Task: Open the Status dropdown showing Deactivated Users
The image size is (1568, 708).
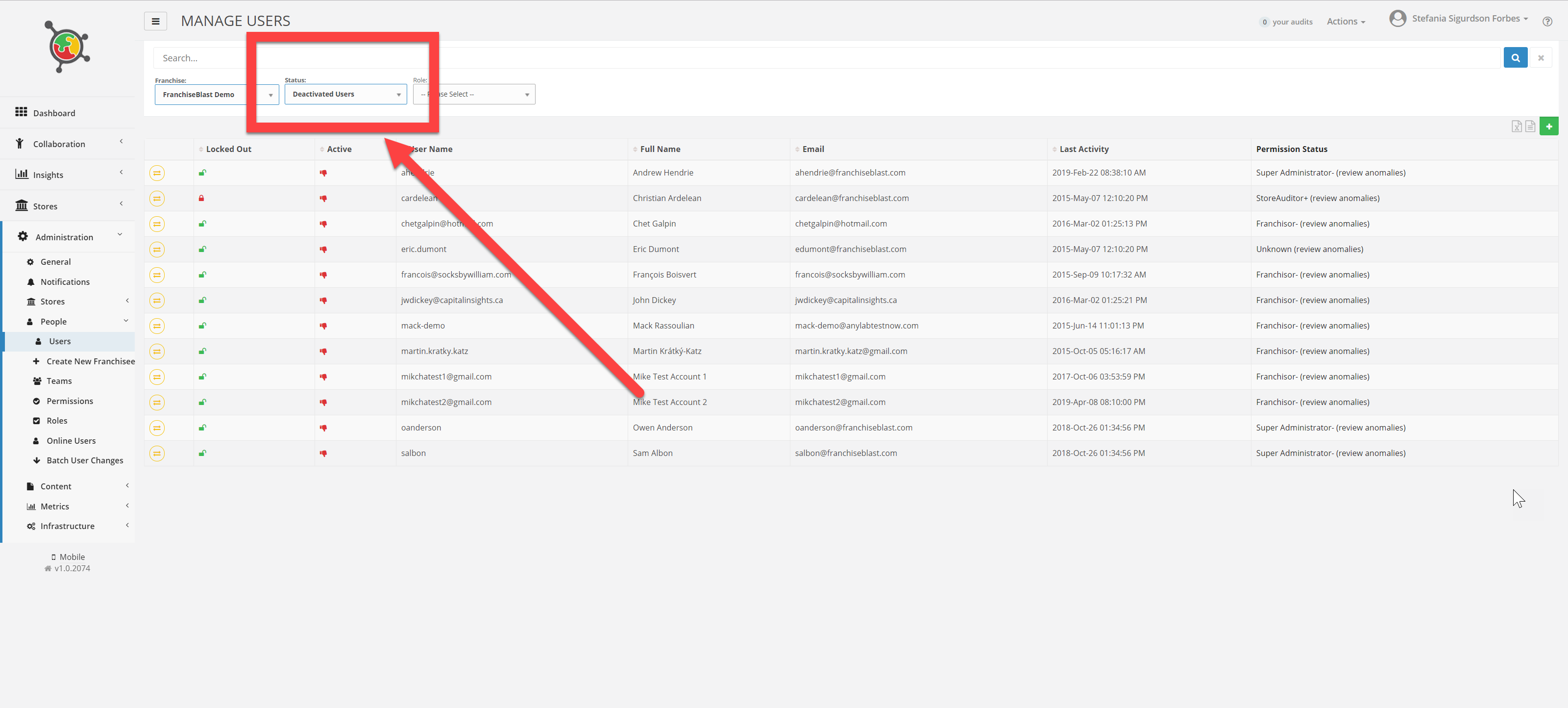Action: [x=345, y=95]
